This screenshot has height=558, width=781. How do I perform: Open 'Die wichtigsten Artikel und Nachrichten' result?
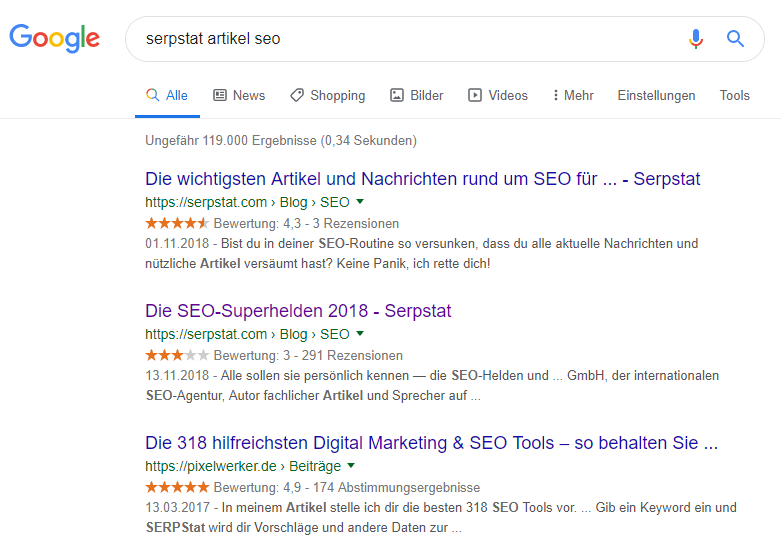[x=422, y=178]
